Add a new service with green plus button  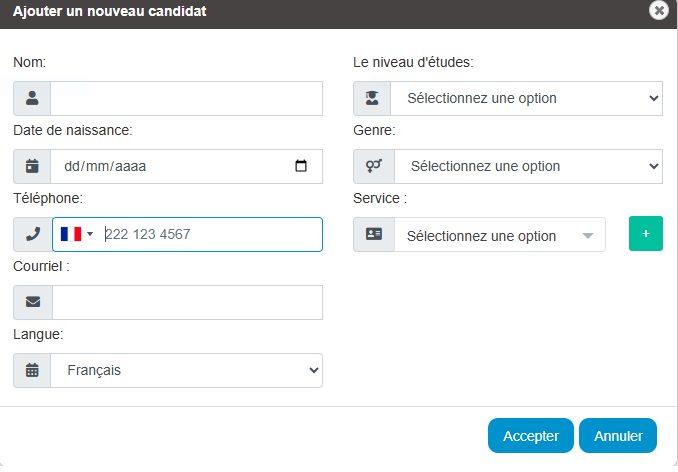(646, 233)
